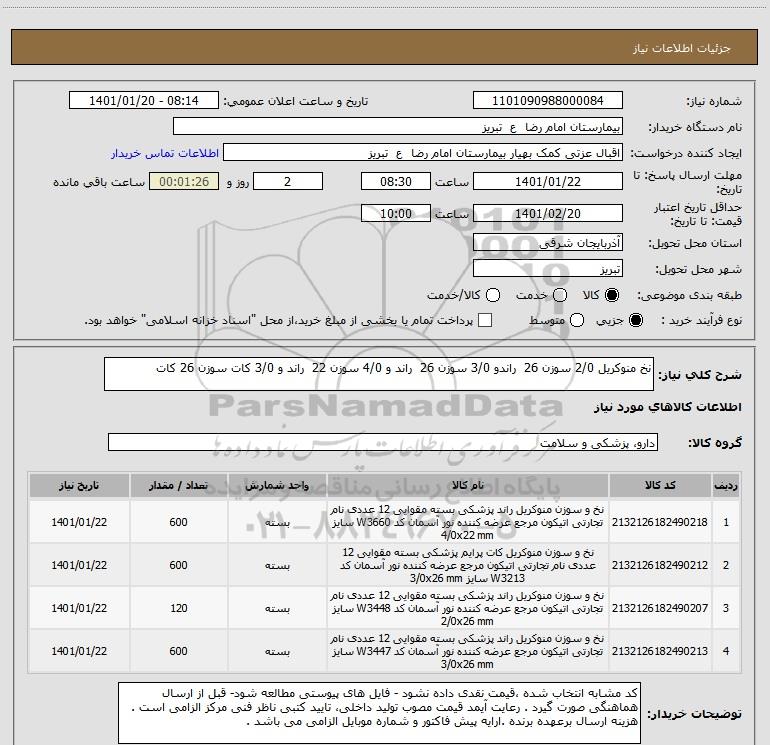Click the buyer notes text box توضیحات خریدار
The height and width of the screenshot is (745, 770).
(x=379, y=713)
